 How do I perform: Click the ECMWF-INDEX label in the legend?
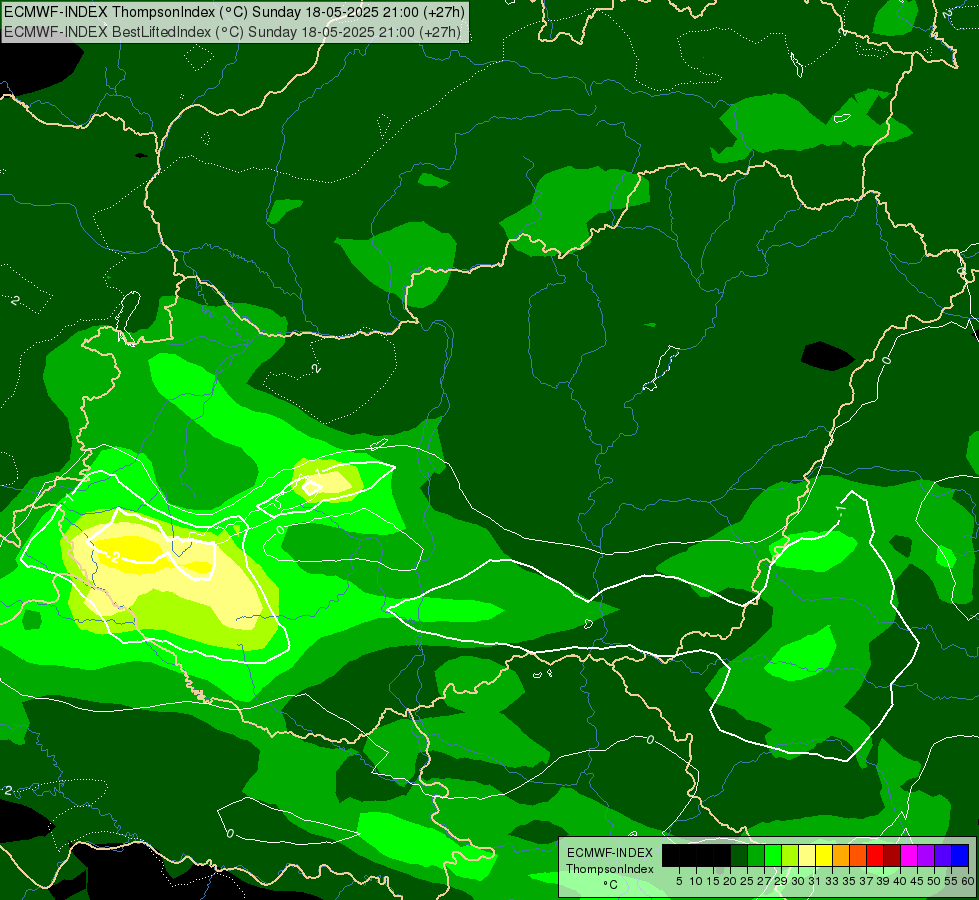coord(609,853)
